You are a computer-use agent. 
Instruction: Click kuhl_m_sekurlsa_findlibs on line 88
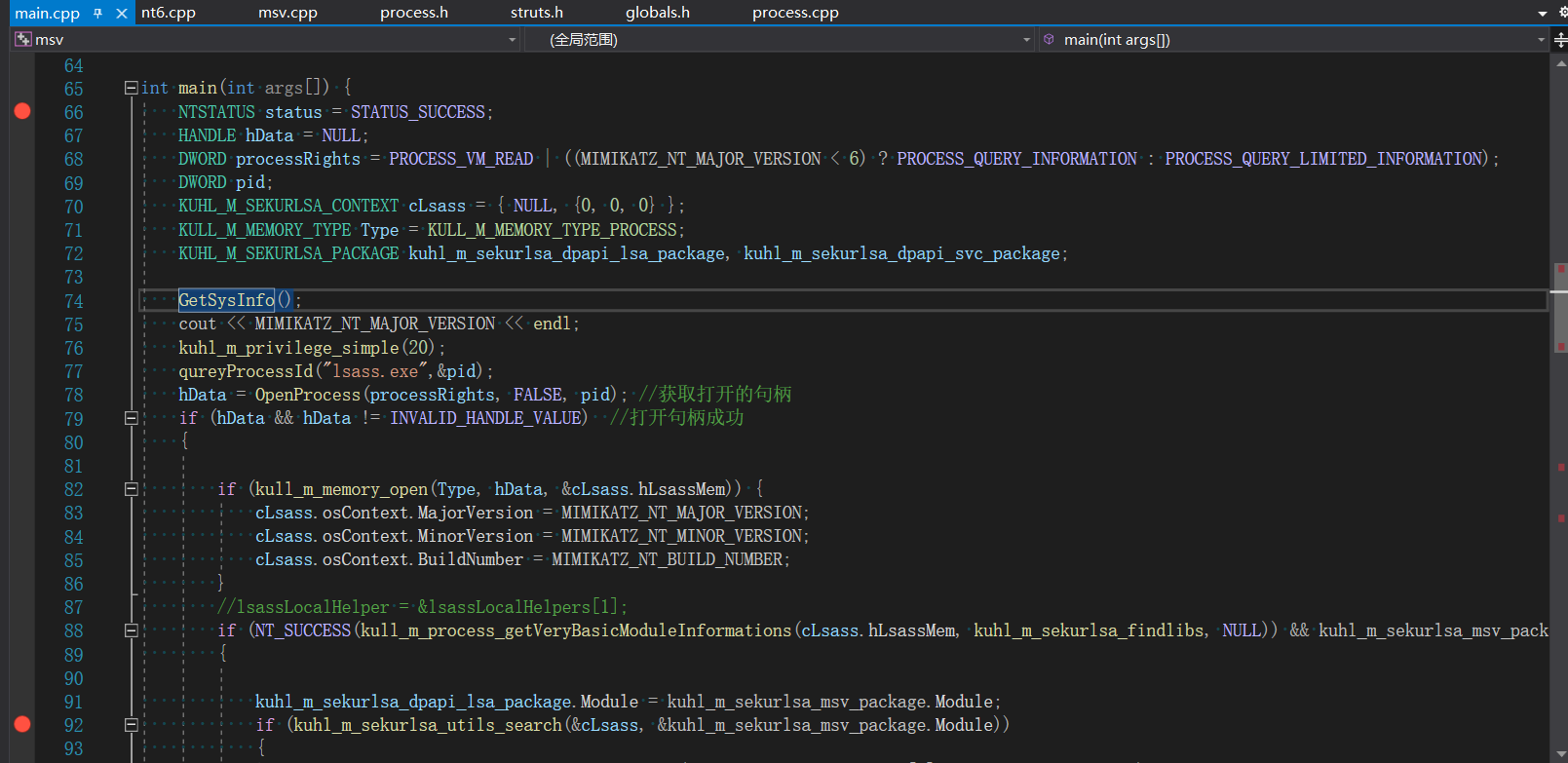click(1089, 630)
